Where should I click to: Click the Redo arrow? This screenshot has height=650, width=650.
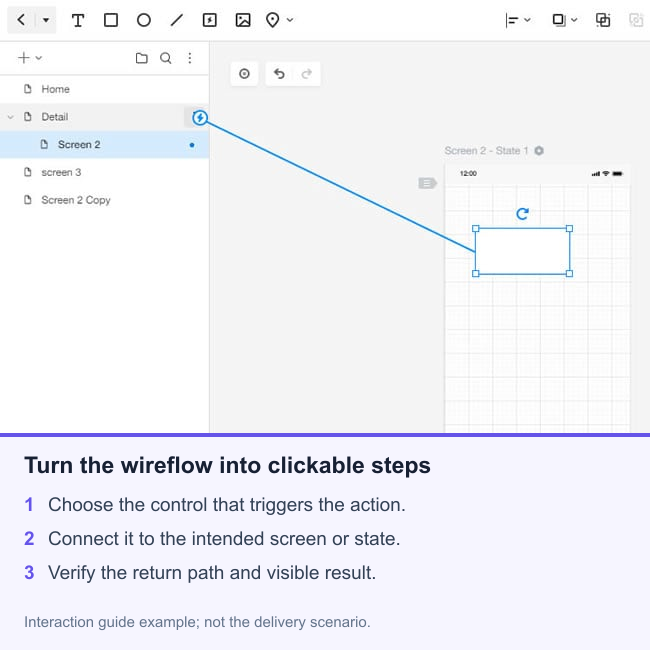[x=307, y=74]
